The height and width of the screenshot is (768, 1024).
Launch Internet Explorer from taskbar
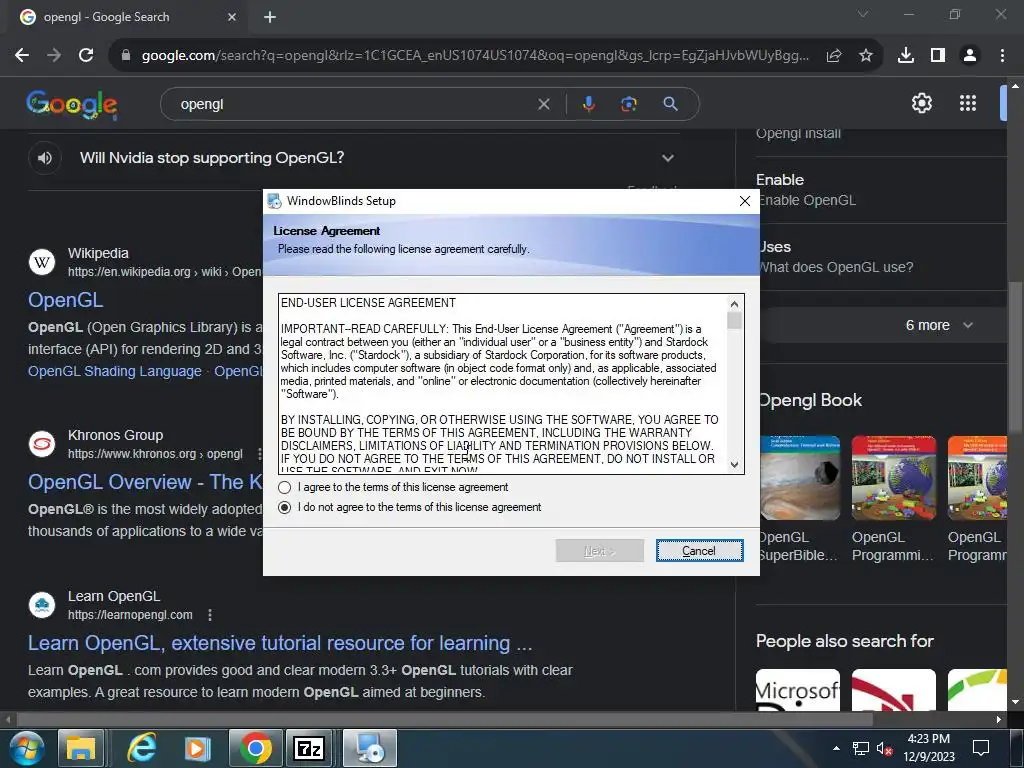click(x=141, y=748)
